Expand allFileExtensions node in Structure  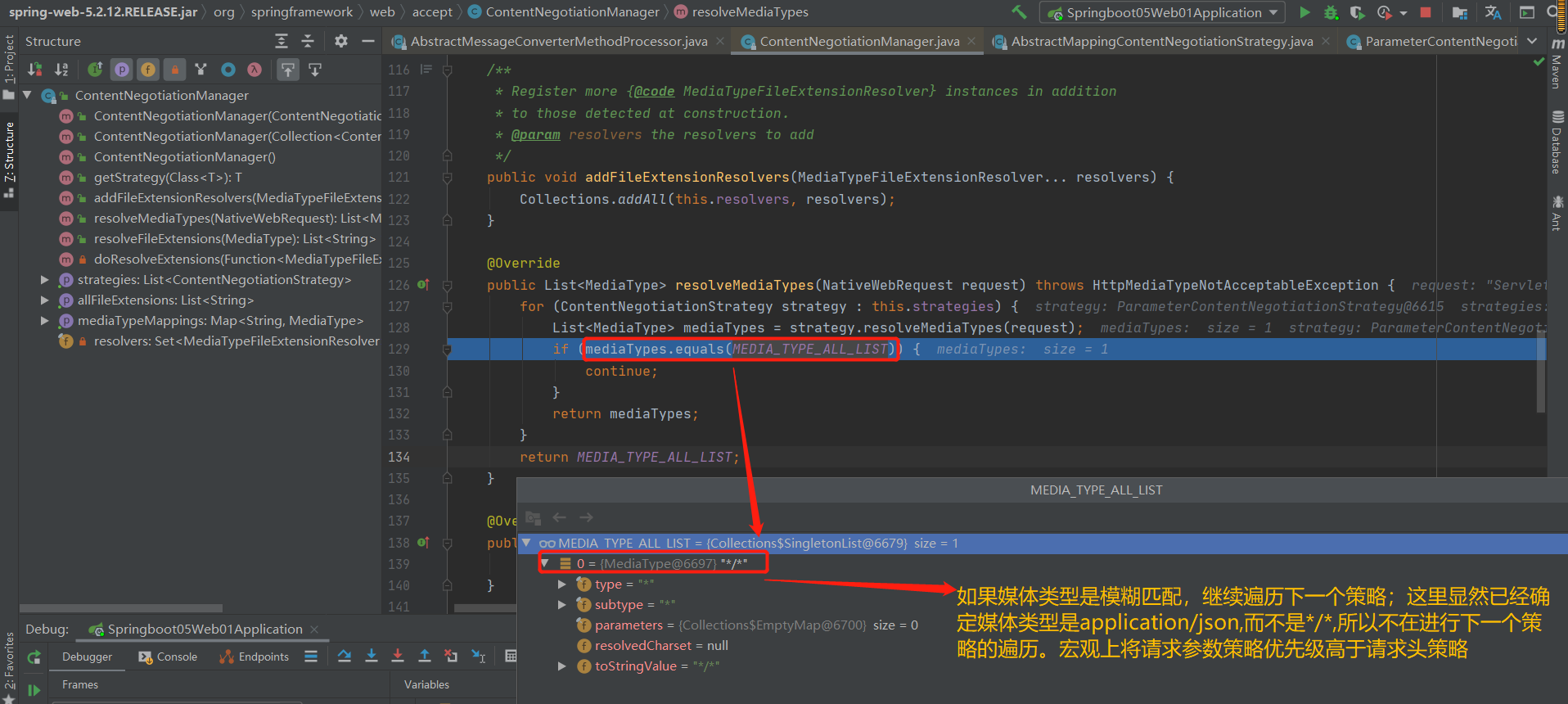[x=45, y=300]
